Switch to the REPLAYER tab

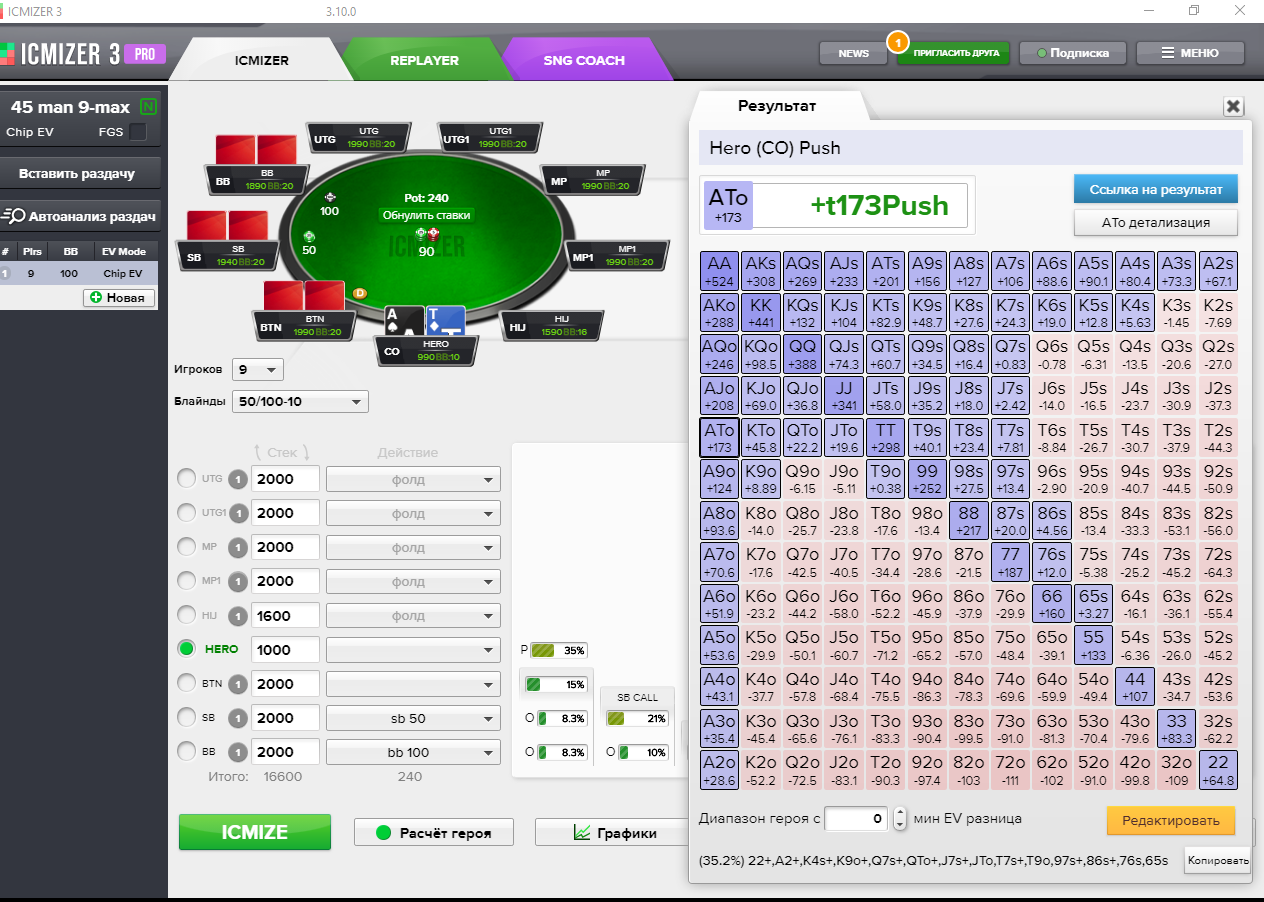[x=424, y=60]
